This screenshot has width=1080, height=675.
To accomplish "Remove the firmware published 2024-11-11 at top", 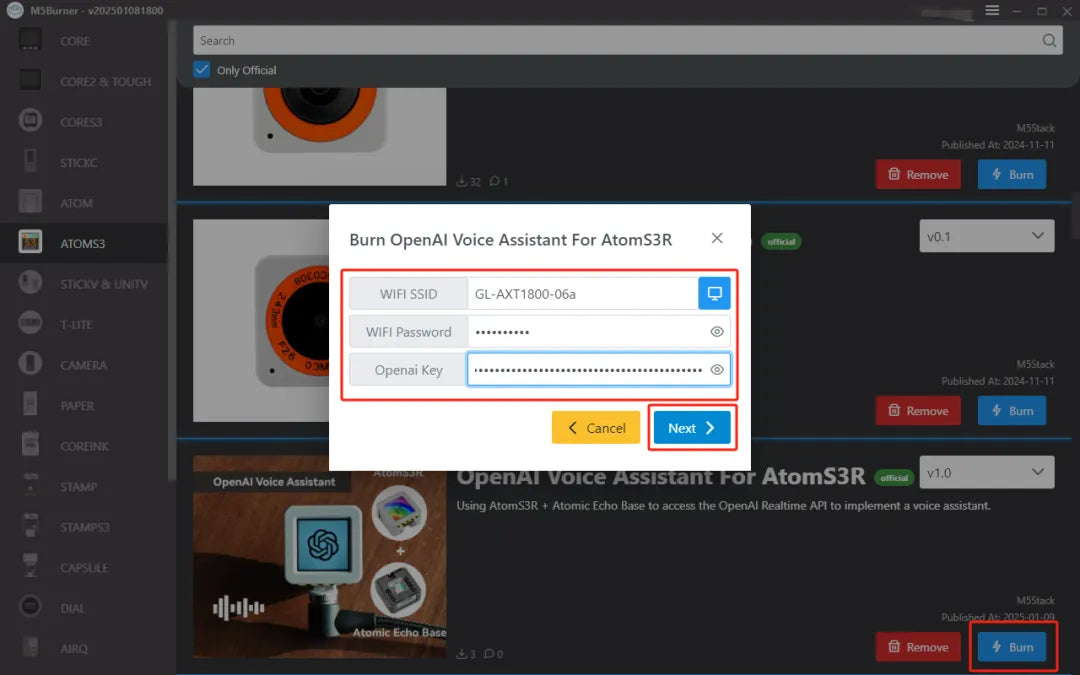I will click(x=918, y=174).
